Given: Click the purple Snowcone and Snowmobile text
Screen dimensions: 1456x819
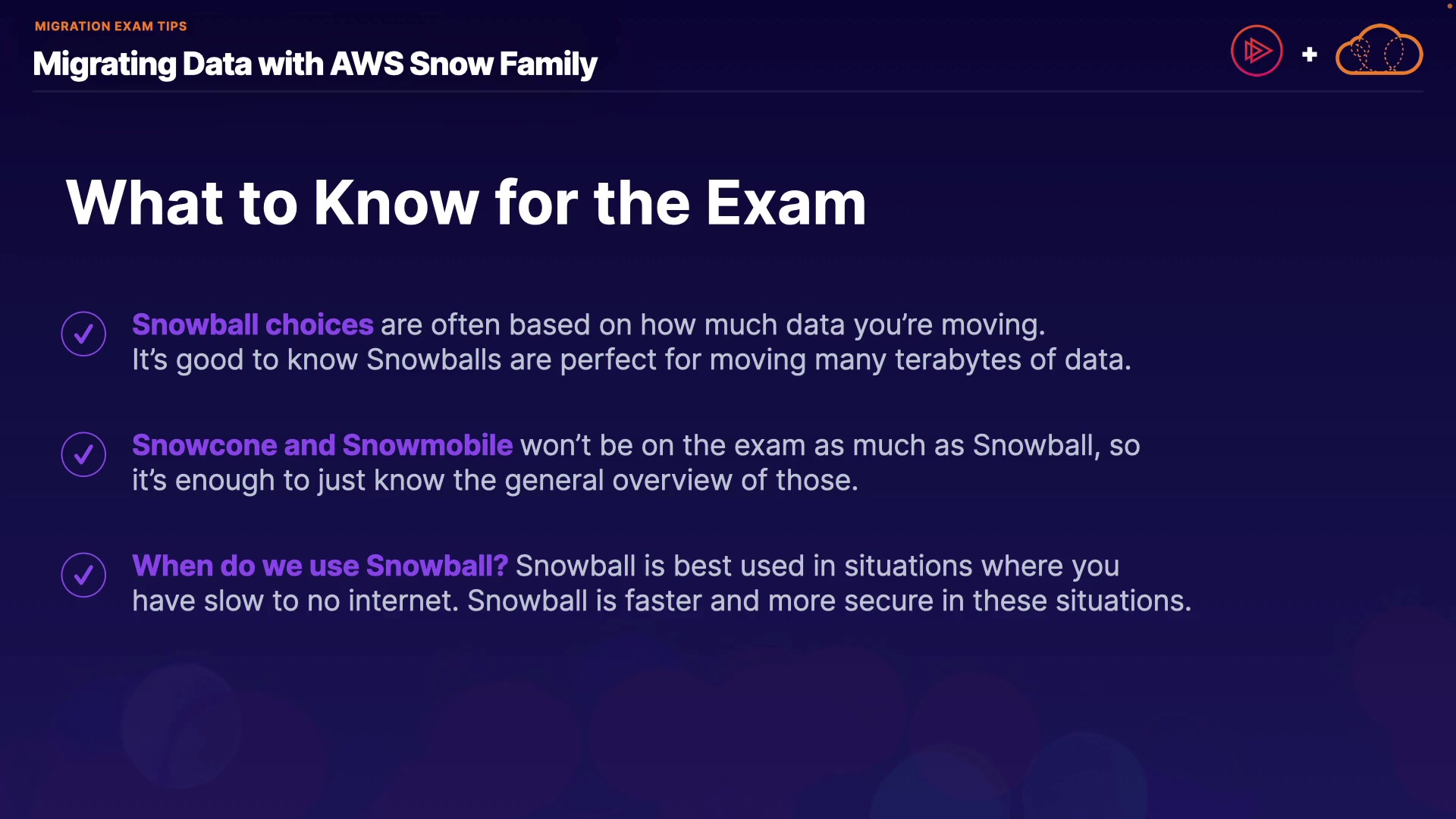Looking at the screenshot, I should tap(322, 445).
